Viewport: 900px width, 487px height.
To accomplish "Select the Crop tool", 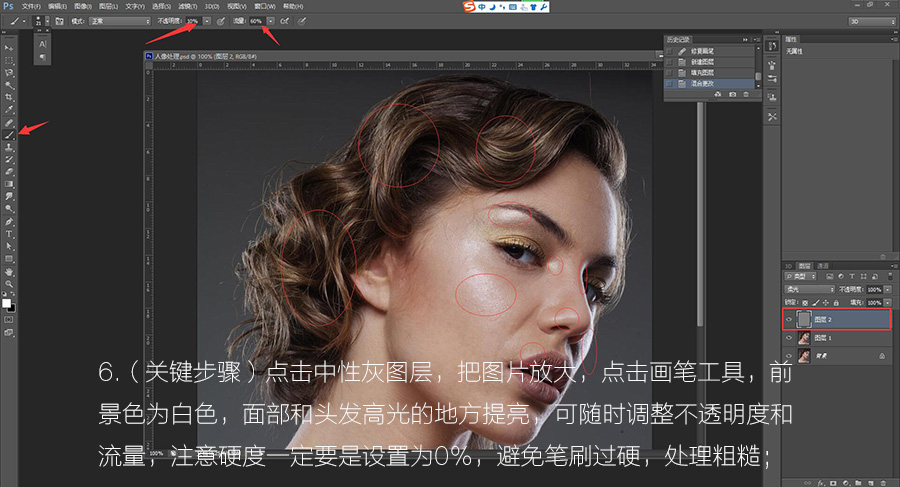I will 9,97.
